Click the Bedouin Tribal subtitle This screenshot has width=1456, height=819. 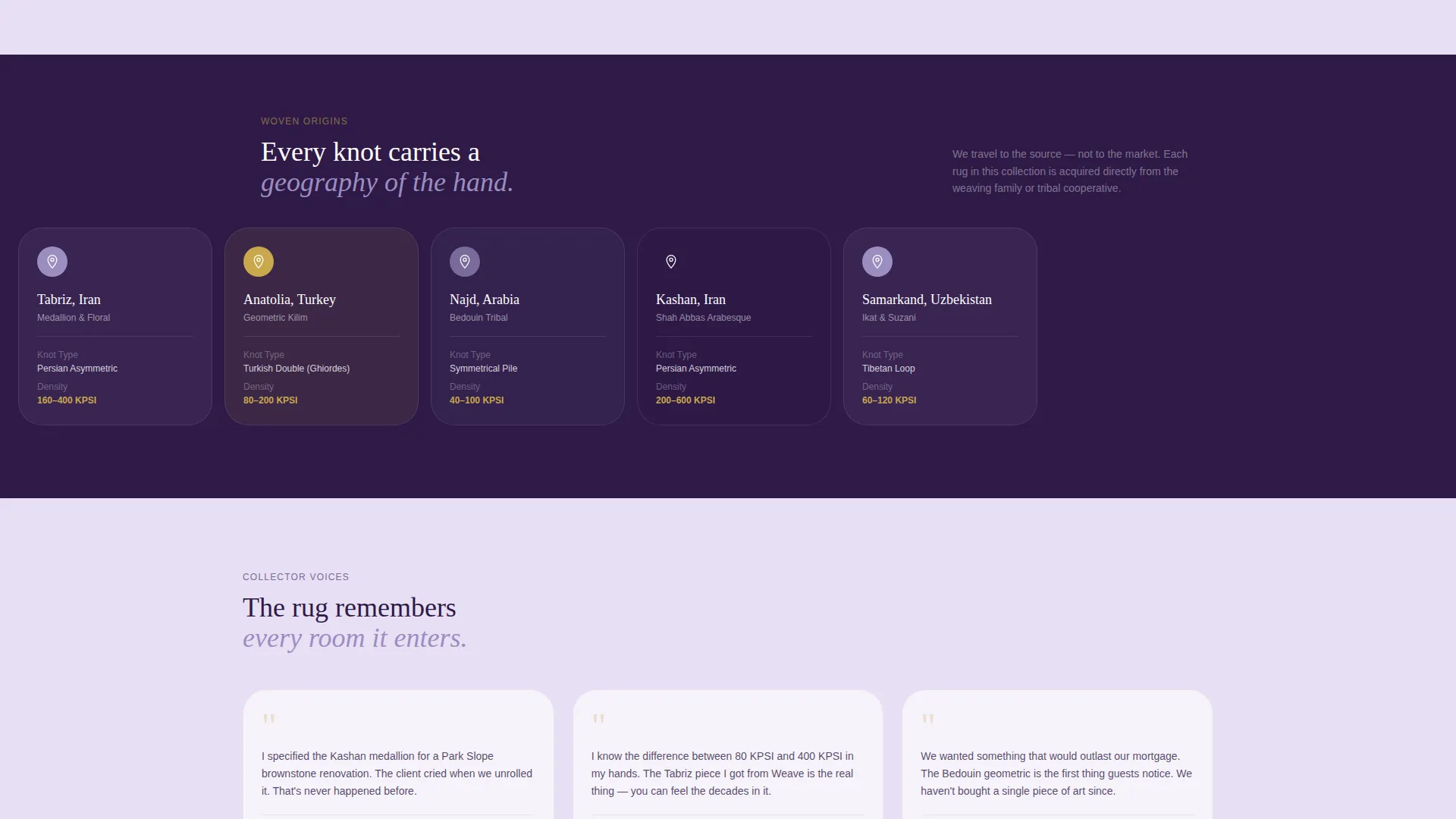pyautogui.click(x=479, y=318)
